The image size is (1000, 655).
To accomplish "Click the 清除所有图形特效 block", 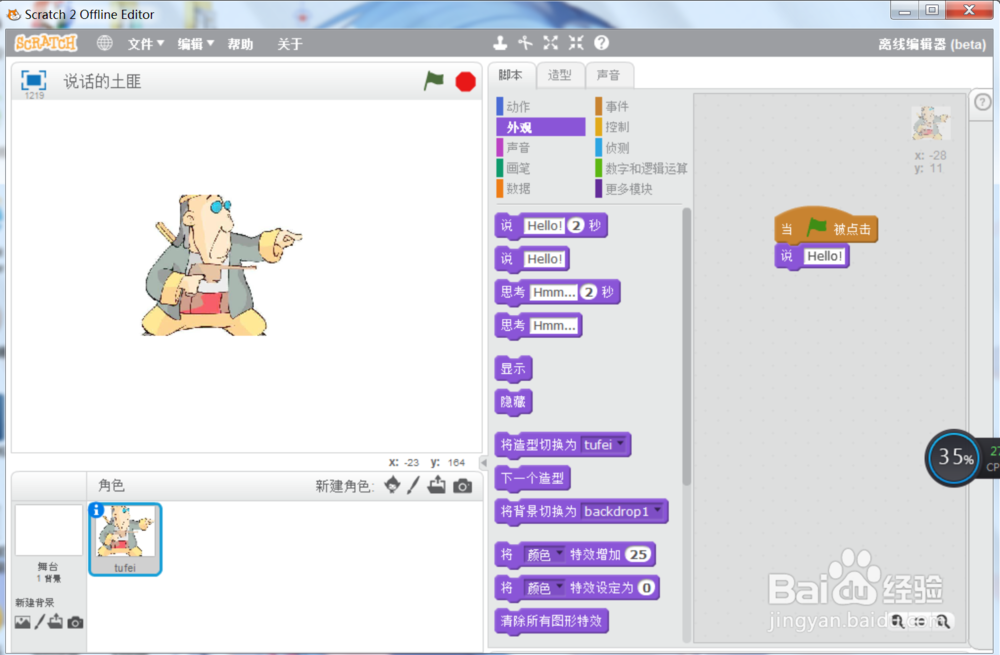I will coord(552,621).
